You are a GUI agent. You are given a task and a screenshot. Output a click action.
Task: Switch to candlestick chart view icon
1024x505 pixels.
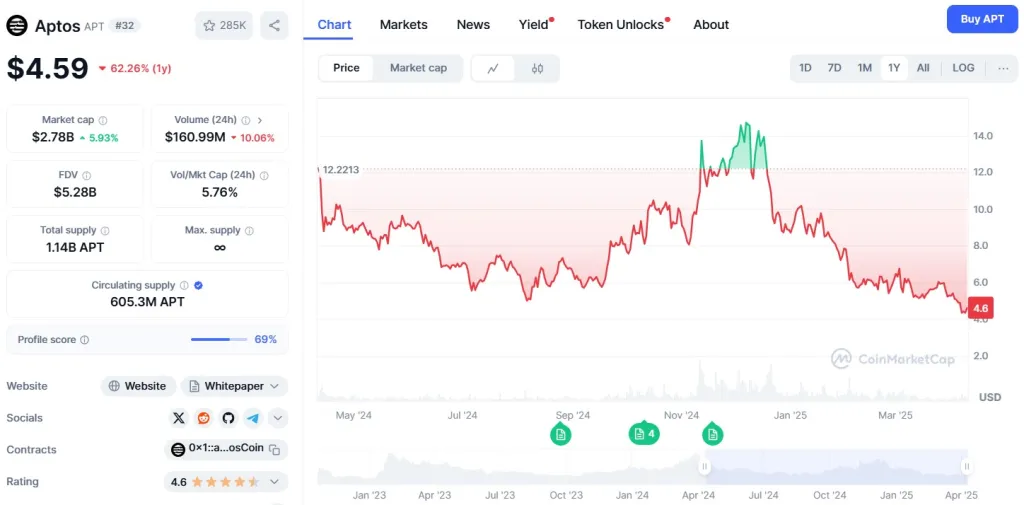click(x=537, y=68)
